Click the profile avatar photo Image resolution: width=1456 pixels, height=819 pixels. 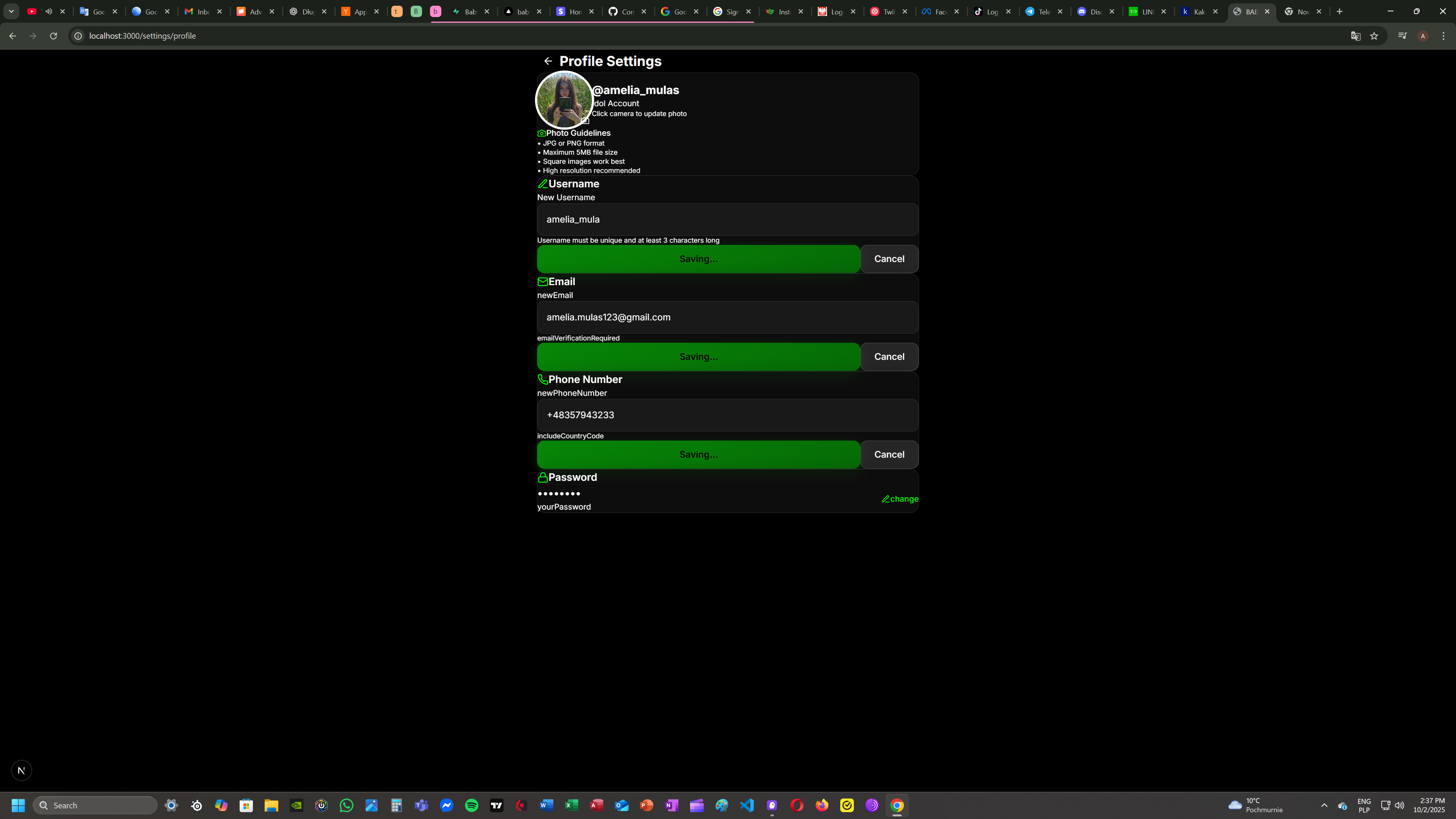tap(563, 100)
